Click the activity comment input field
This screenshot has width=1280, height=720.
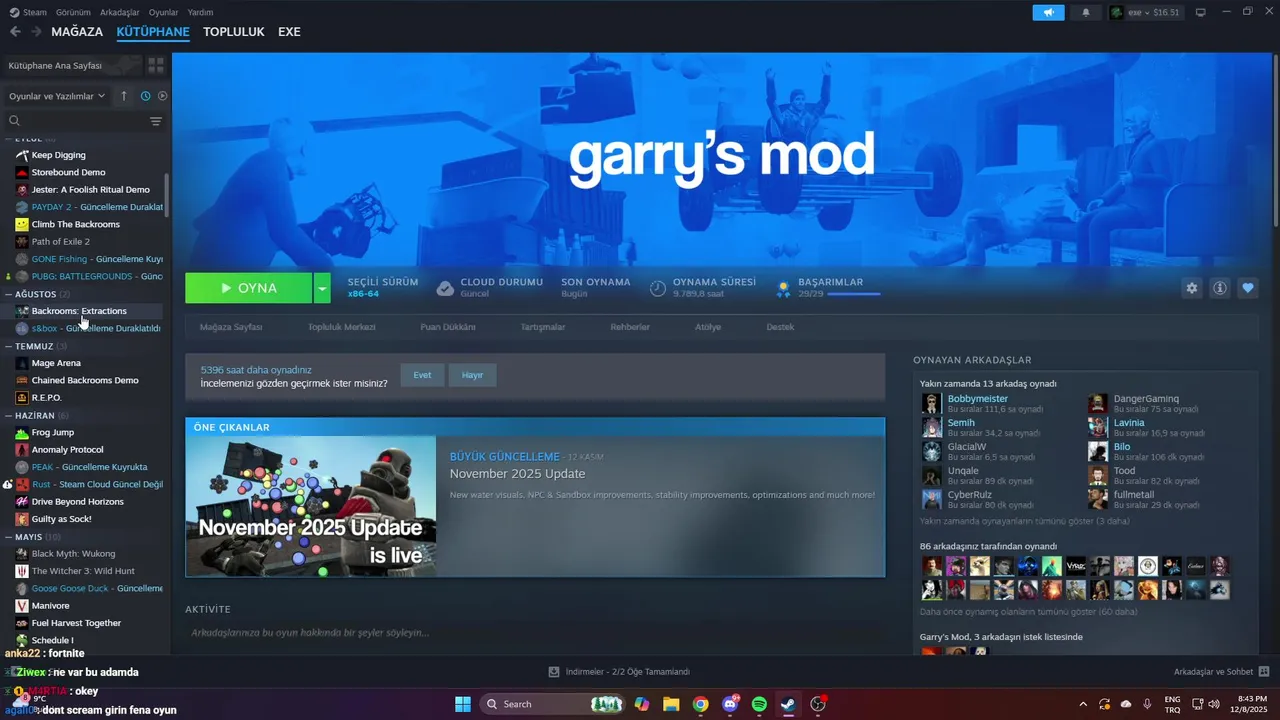click(x=535, y=633)
